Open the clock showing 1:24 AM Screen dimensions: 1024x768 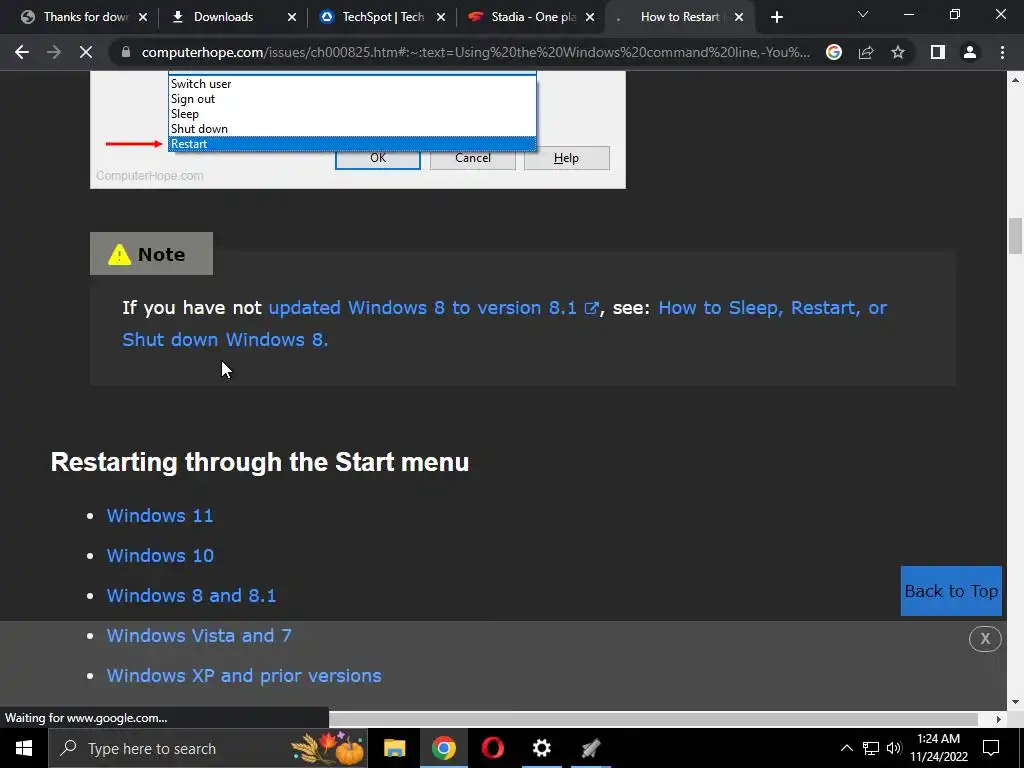pos(938,748)
